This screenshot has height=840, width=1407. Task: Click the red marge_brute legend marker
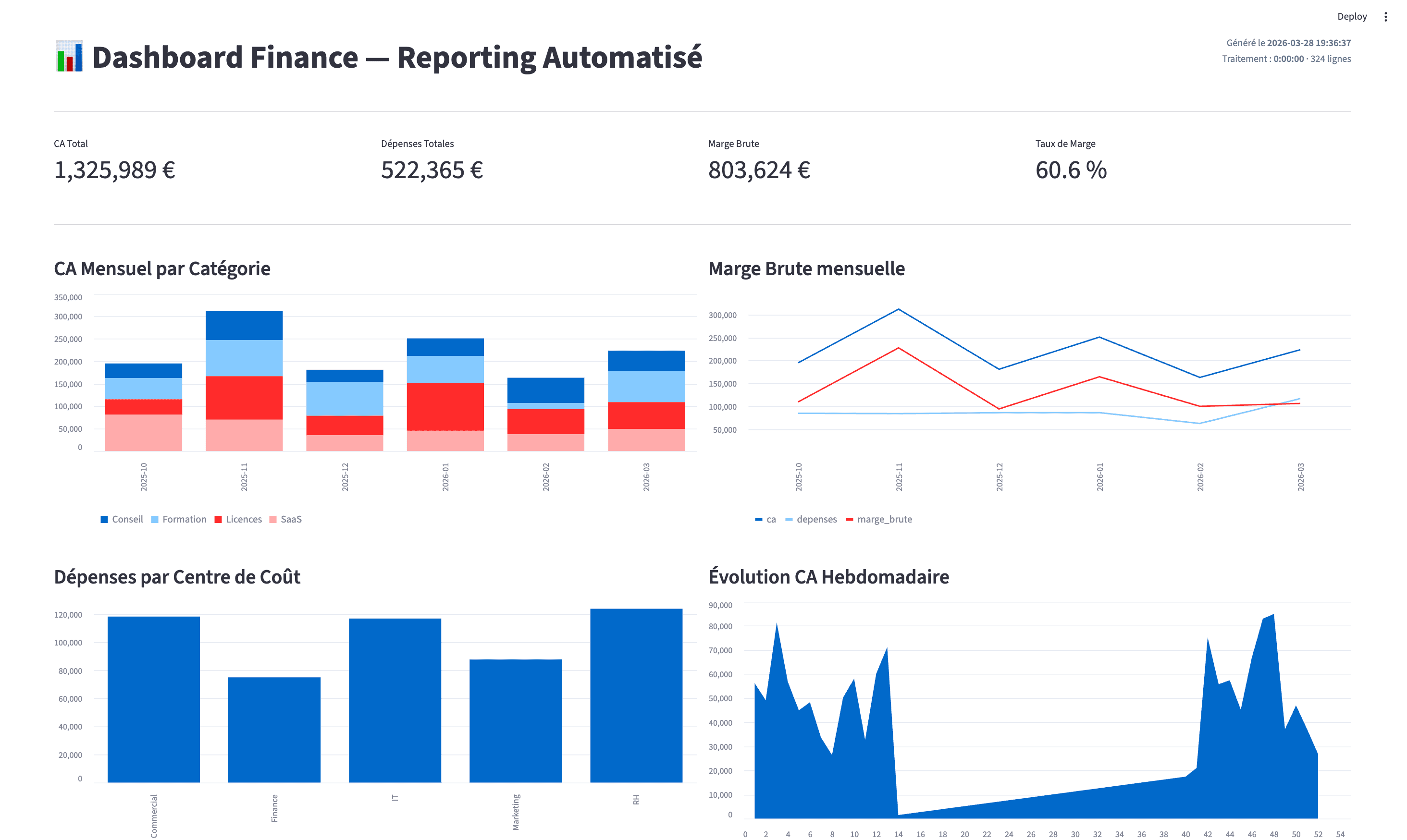pyautogui.click(x=849, y=519)
